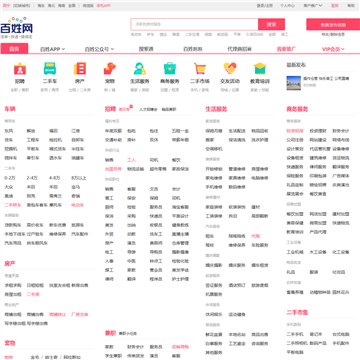The width and height of the screenshot is (360, 360).
Task: Open the 教育培训 graduation cap icon
Action: click(260, 68)
